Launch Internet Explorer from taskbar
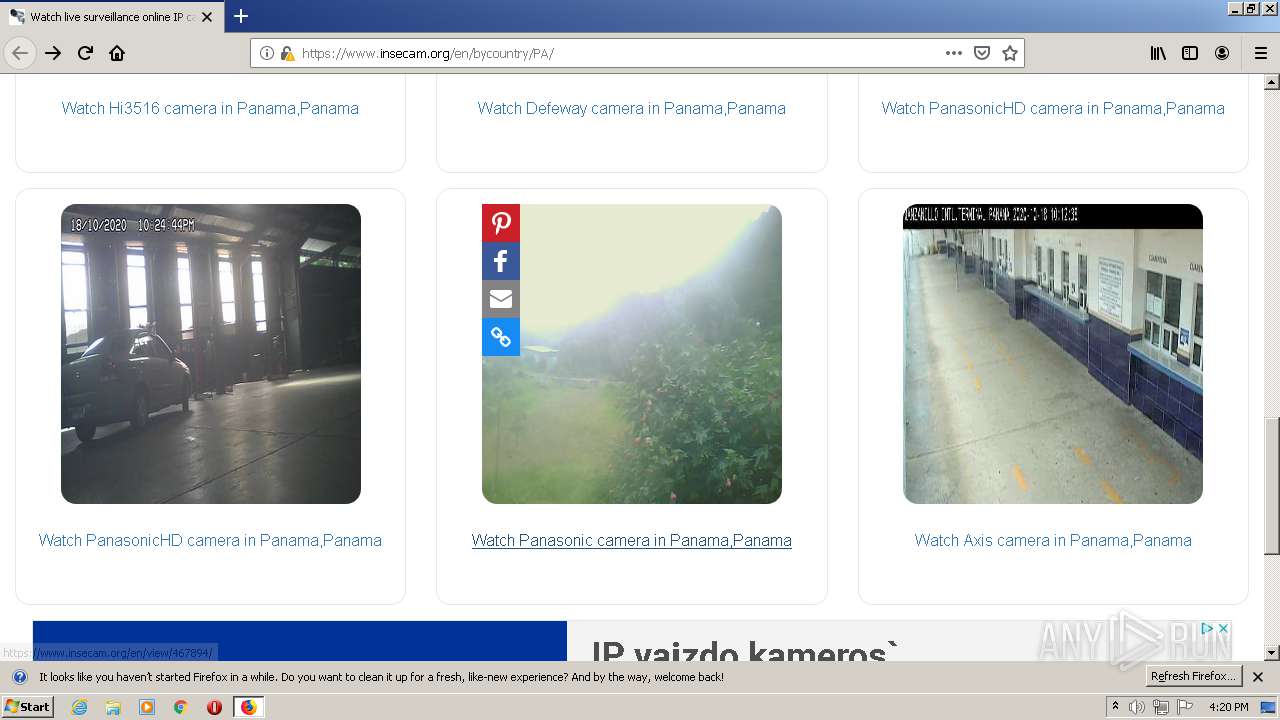This screenshot has height=720, width=1280. tap(79, 707)
